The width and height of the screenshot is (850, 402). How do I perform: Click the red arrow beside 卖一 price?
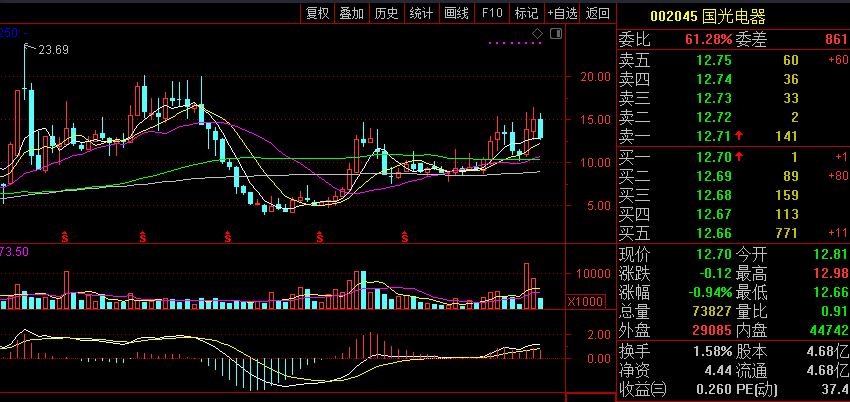(739, 136)
